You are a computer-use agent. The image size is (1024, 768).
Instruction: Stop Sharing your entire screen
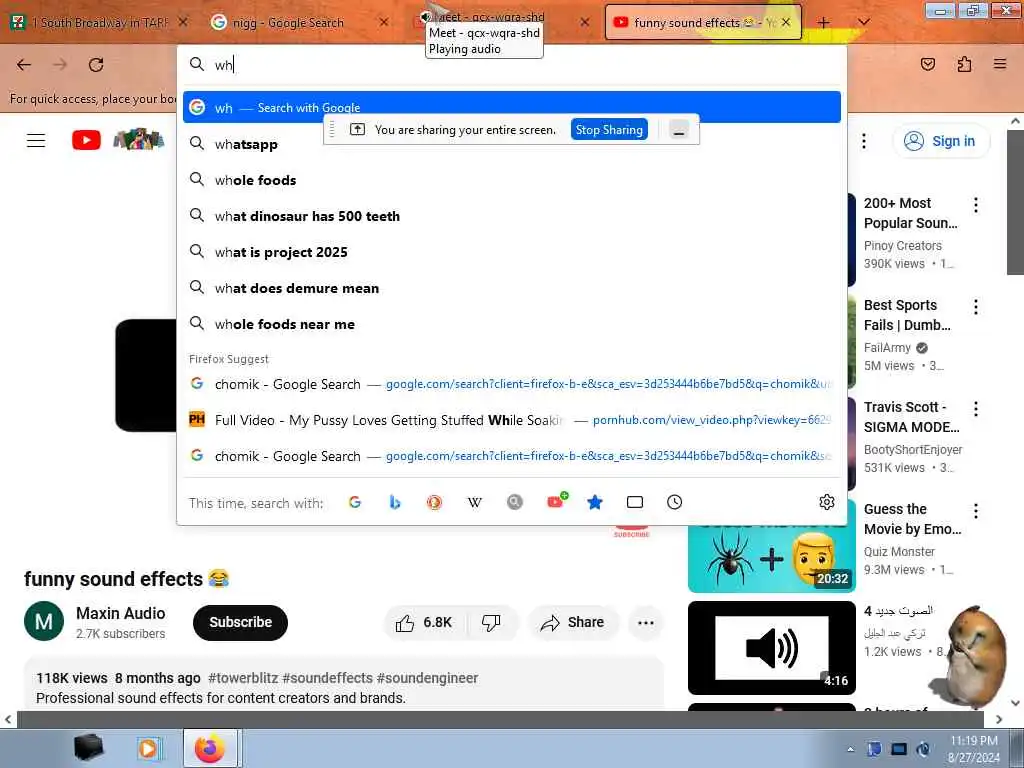[x=609, y=129]
